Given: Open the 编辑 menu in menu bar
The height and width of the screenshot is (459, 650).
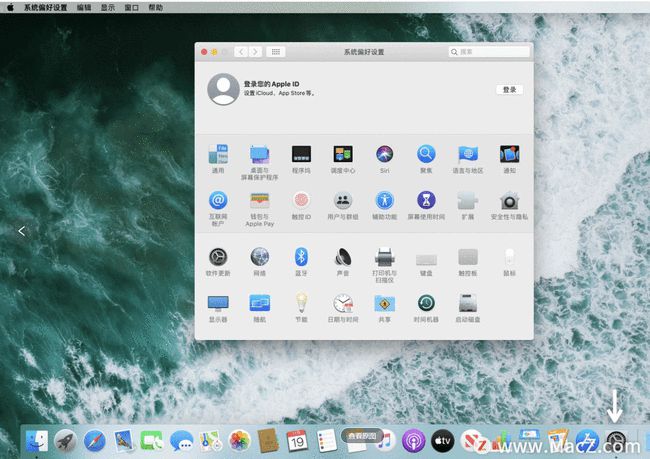Looking at the screenshot, I should 83,7.
